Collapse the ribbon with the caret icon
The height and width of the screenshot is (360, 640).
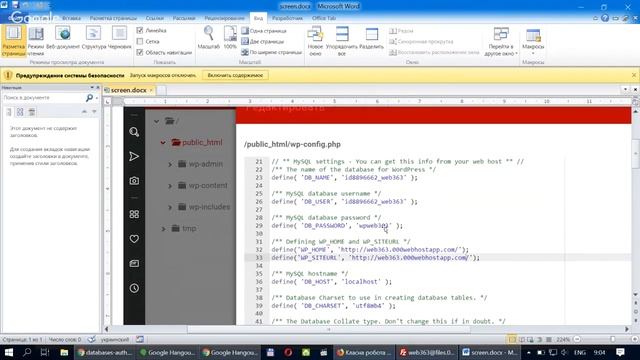[x=596, y=18]
